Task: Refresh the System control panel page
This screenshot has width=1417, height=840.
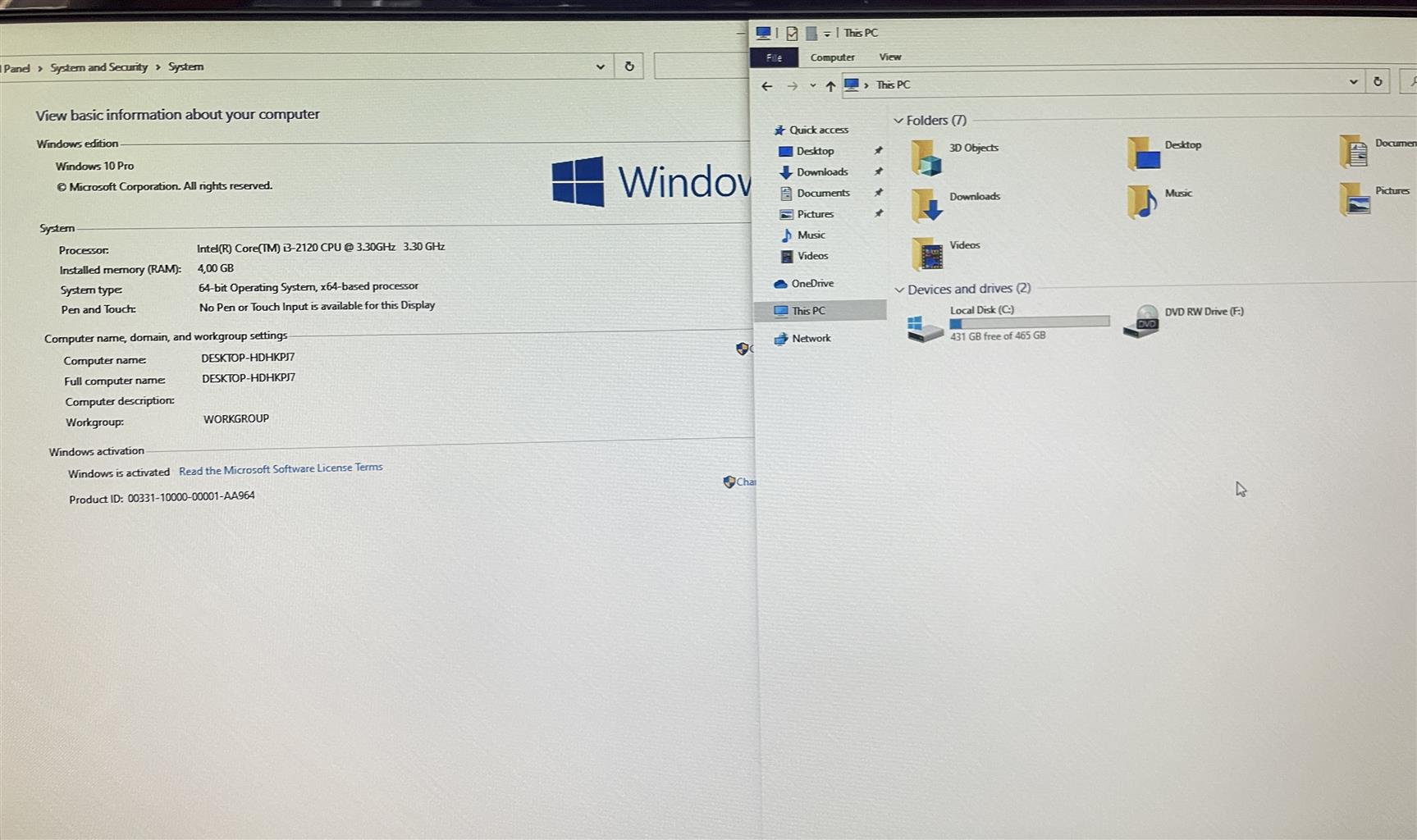Action: click(629, 66)
